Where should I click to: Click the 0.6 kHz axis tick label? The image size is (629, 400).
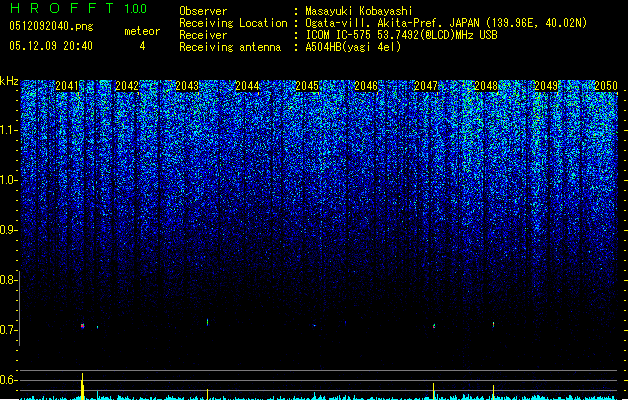click(9, 380)
